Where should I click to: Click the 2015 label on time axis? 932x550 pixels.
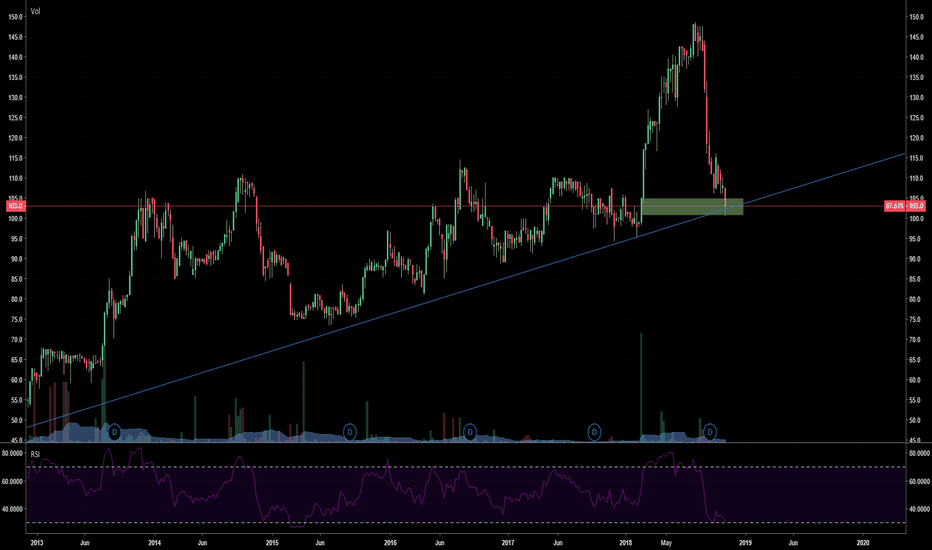(272, 543)
